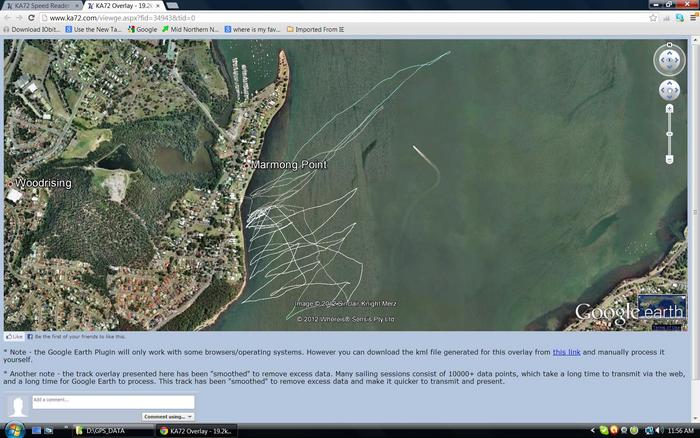Click the Facebook Like button
This screenshot has height=438, width=700.
14,337
